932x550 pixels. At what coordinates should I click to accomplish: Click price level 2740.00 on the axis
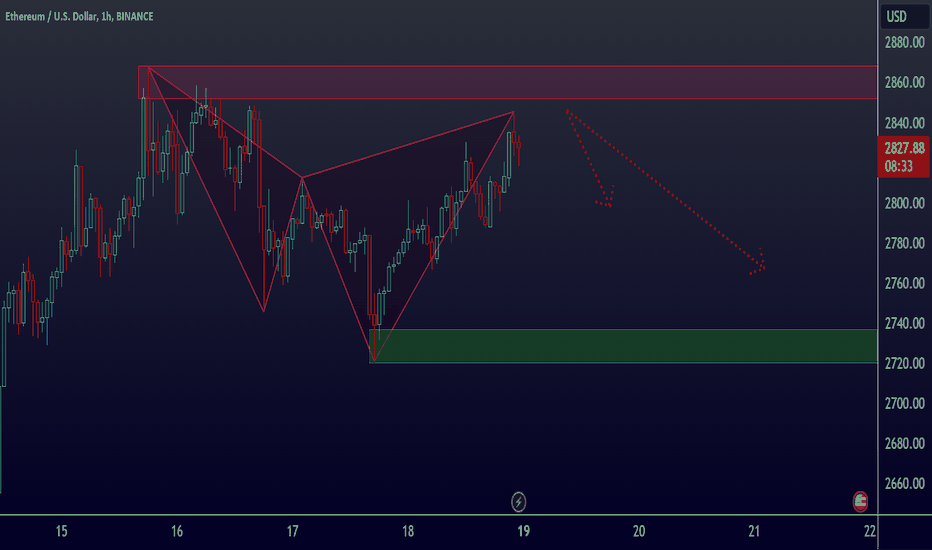pos(904,323)
